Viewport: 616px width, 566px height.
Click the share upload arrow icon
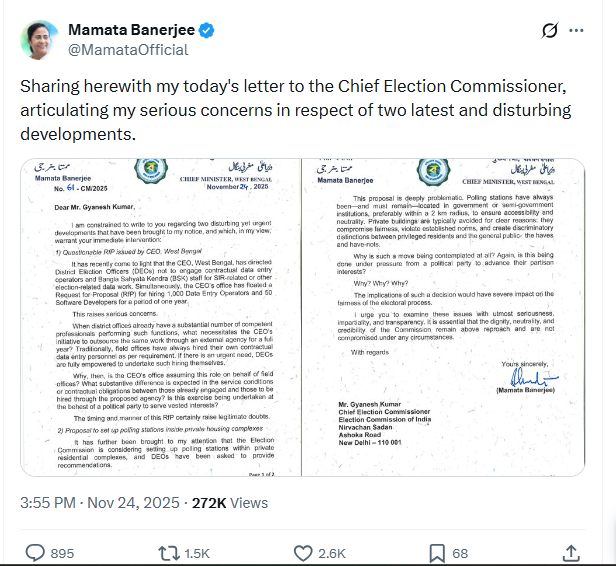572,552
